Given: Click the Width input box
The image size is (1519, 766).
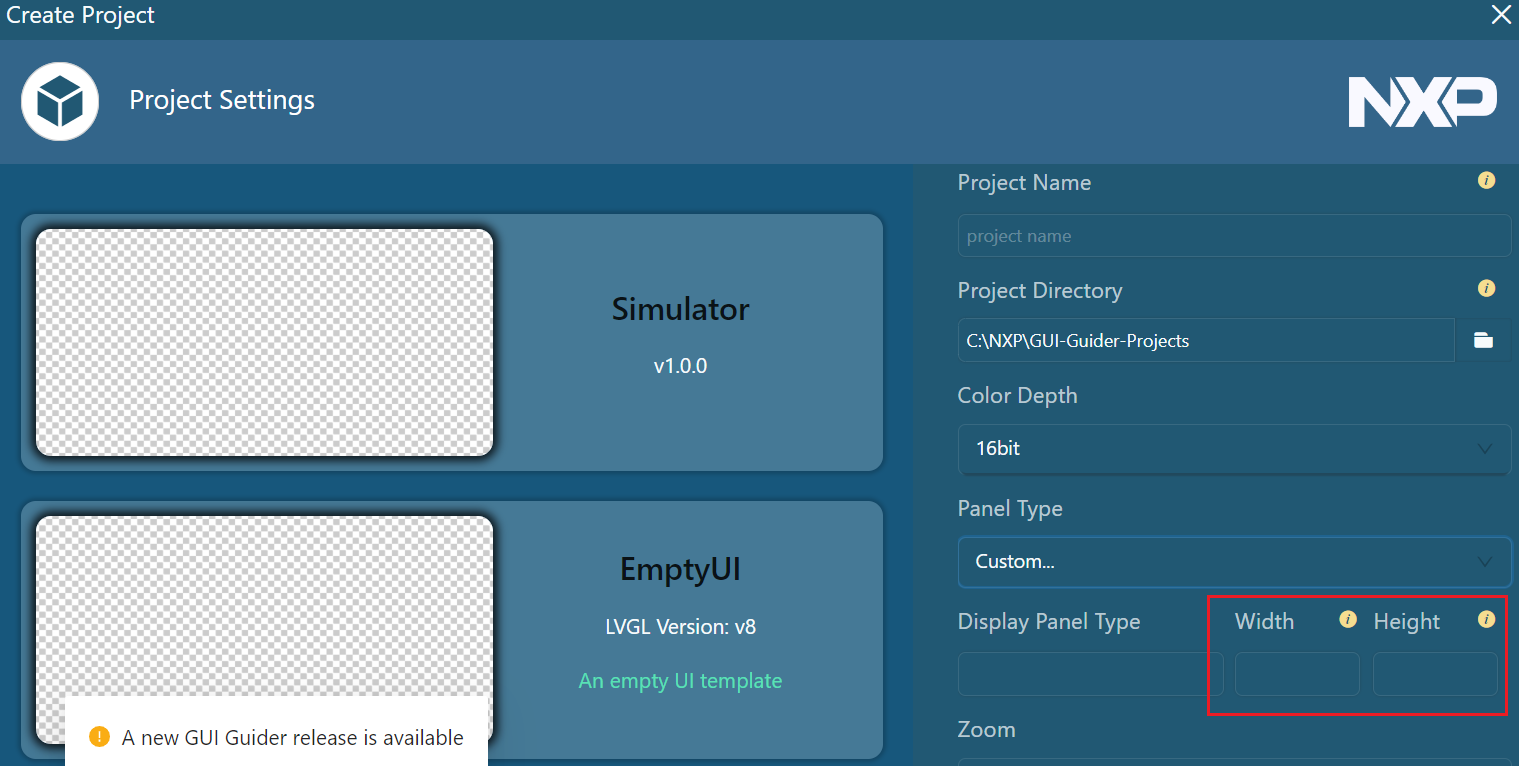Looking at the screenshot, I should point(1297,674).
